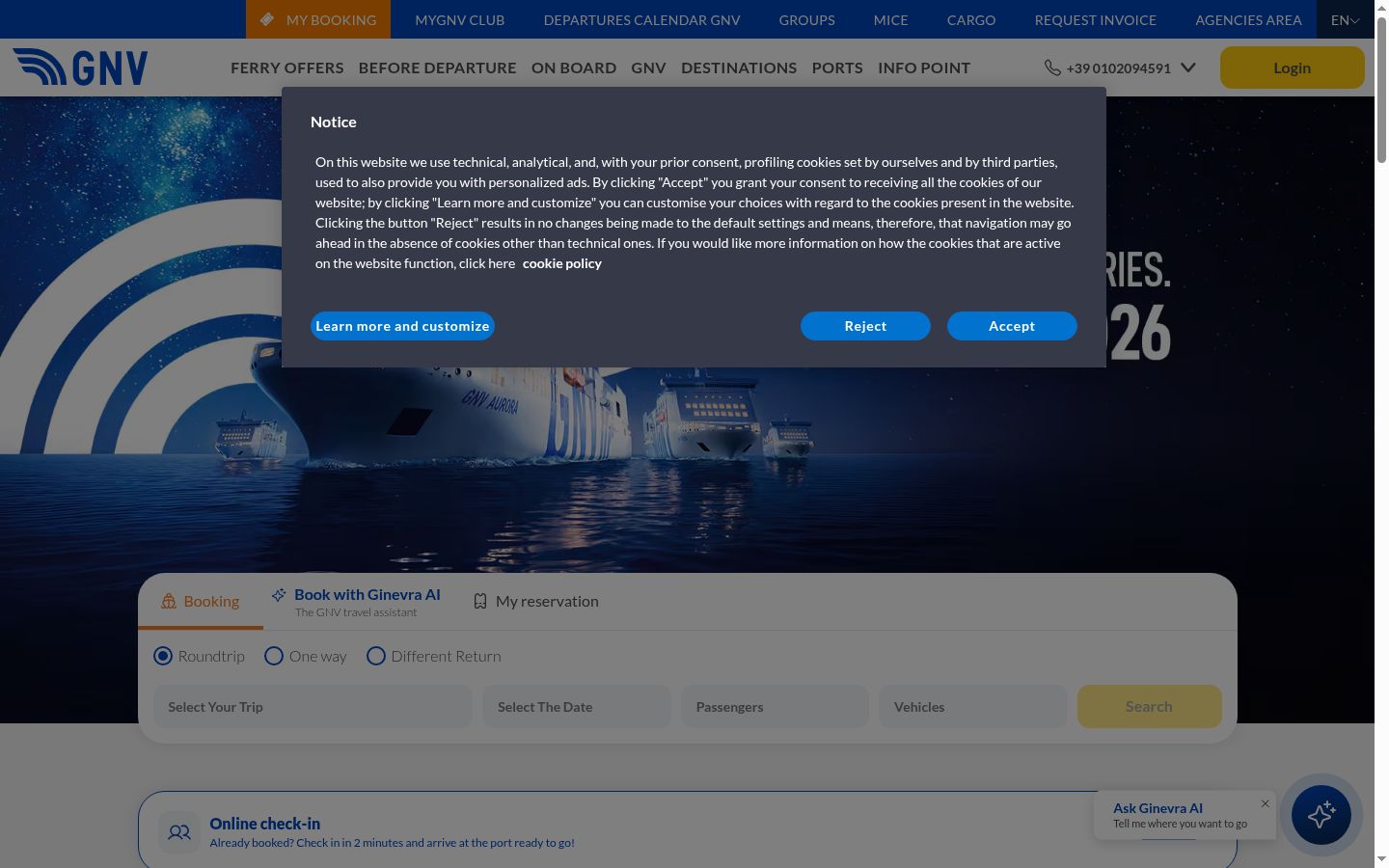
Task: Click the scrollbar up arrow
Action: (x=1381, y=7)
